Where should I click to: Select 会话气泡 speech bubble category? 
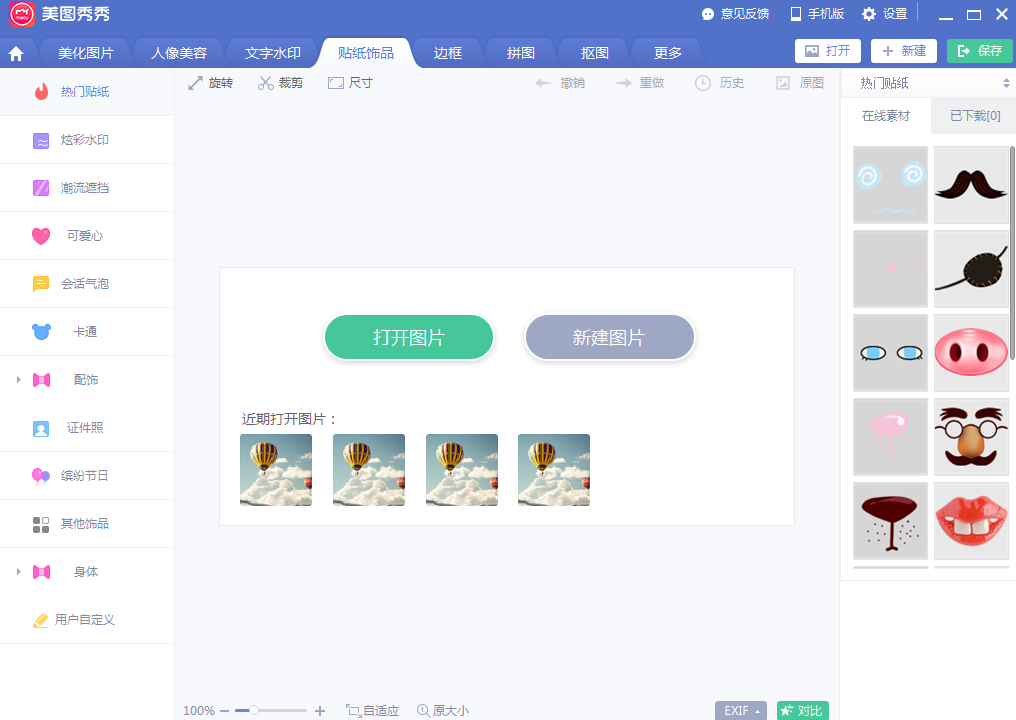[x=87, y=284]
